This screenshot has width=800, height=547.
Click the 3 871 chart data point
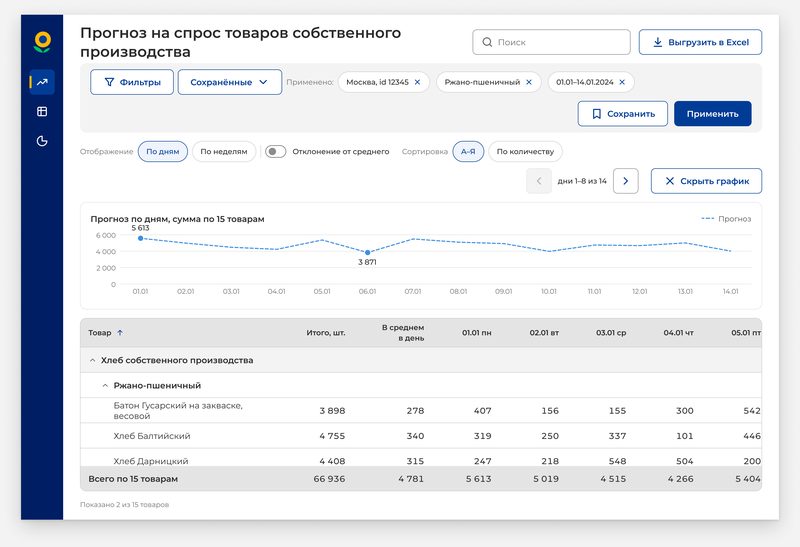[x=367, y=253]
